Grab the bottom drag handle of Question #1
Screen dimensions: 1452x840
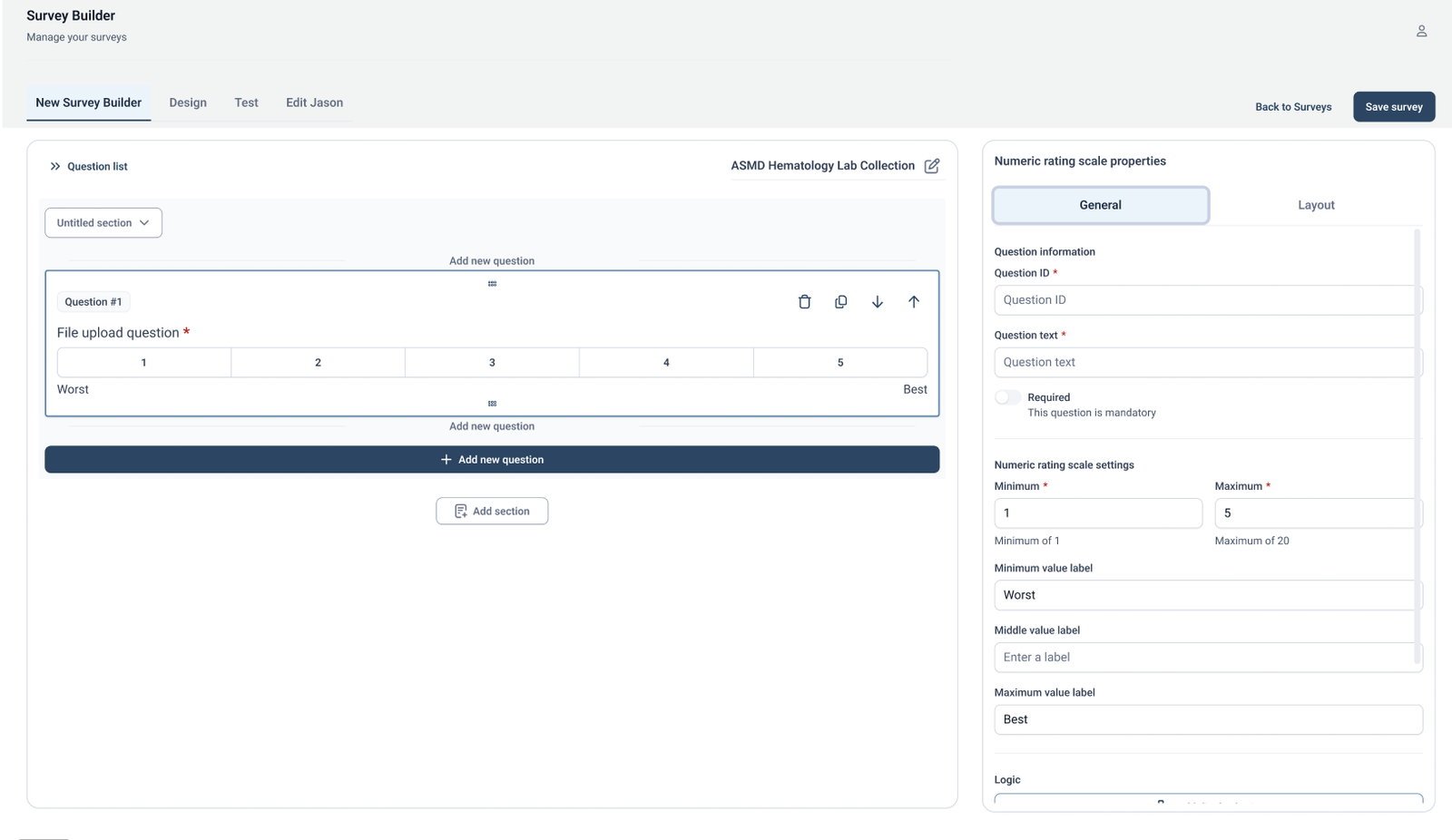492,404
